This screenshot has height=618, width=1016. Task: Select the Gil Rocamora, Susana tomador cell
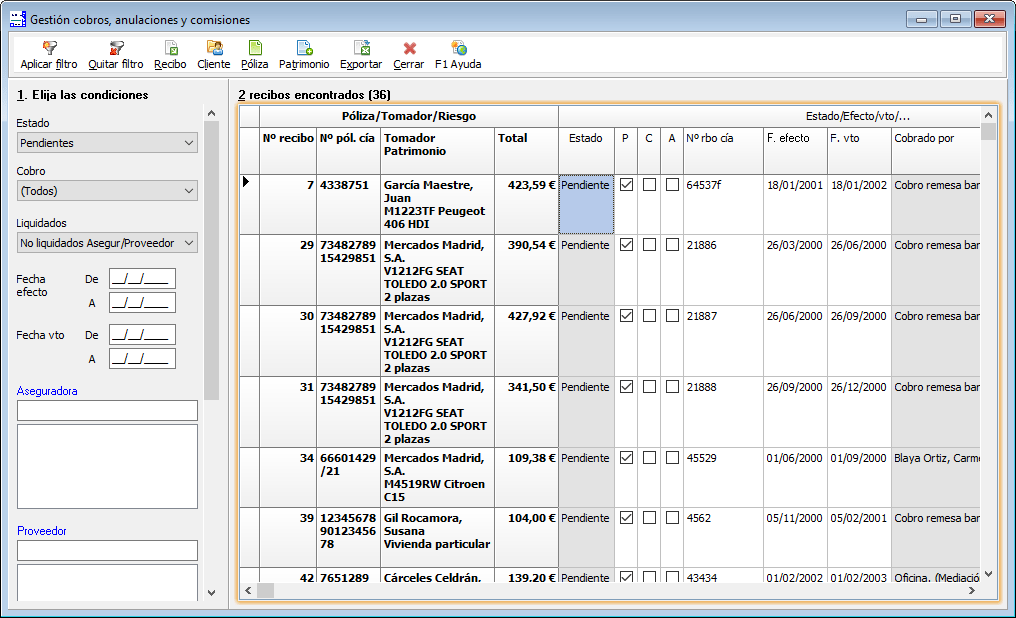[x=437, y=538]
